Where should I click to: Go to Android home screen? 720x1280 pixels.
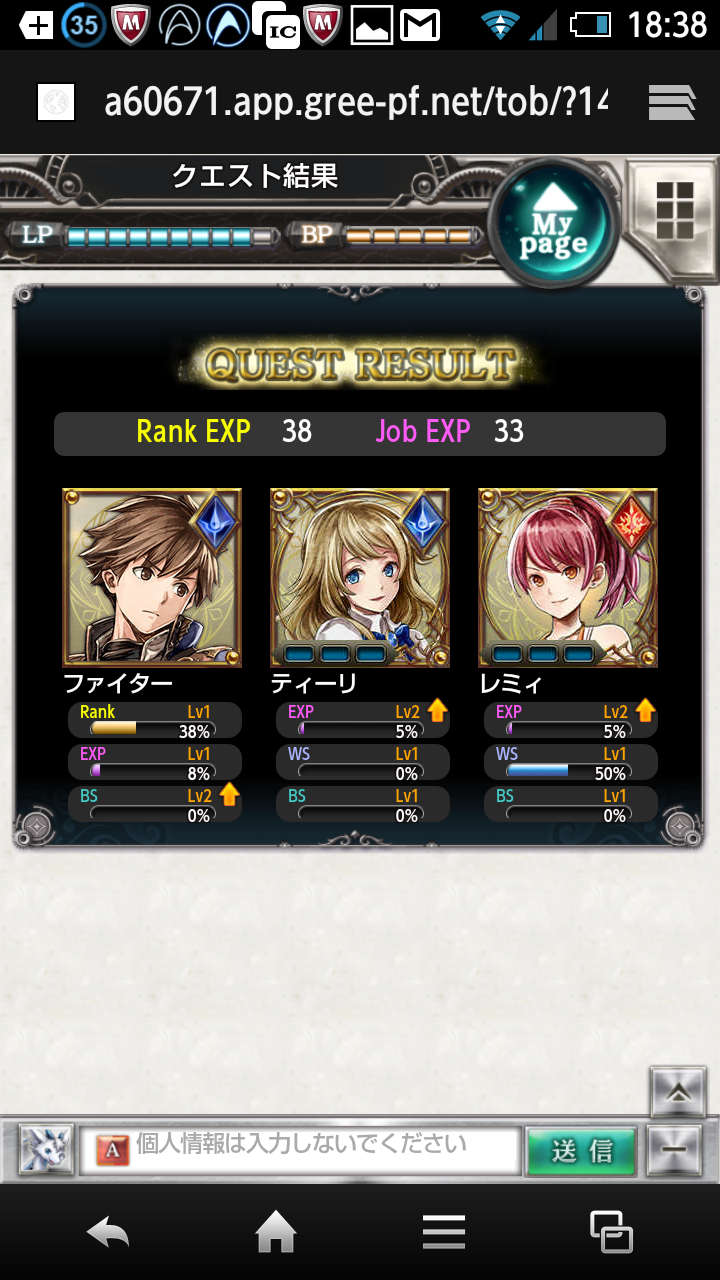(x=276, y=1232)
